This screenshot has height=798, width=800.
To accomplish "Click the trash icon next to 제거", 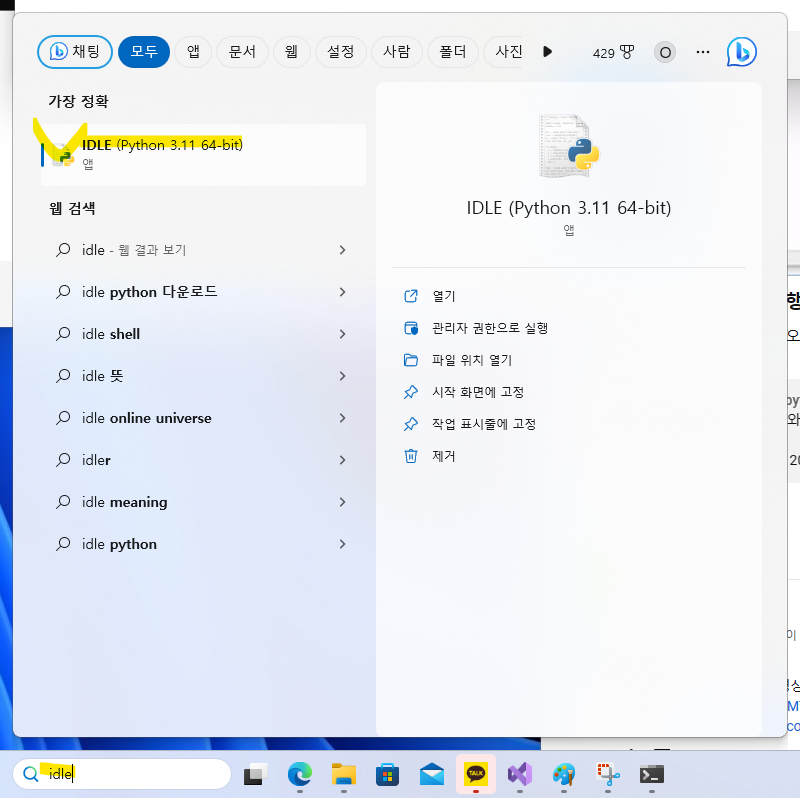I will [411, 456].
